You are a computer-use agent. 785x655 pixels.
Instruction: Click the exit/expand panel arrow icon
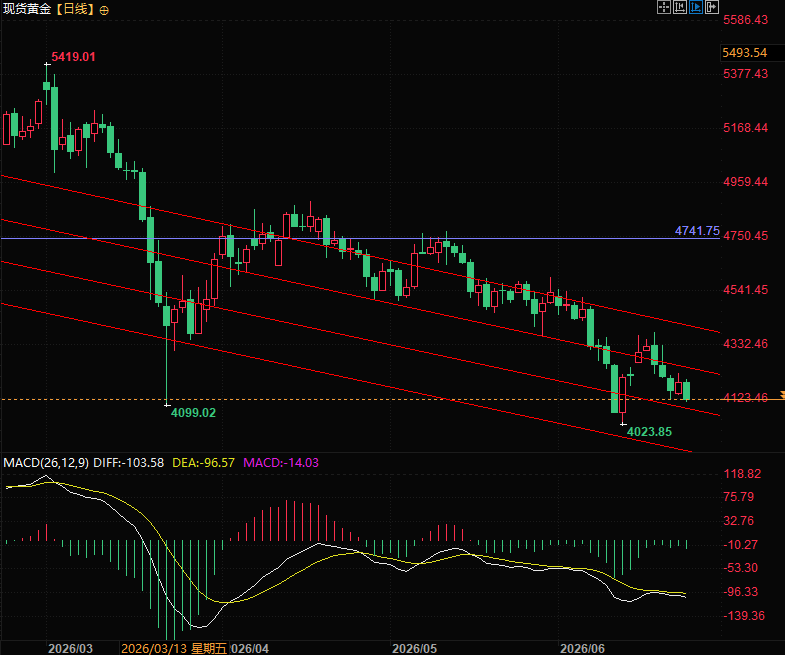[x=712, y=7]
